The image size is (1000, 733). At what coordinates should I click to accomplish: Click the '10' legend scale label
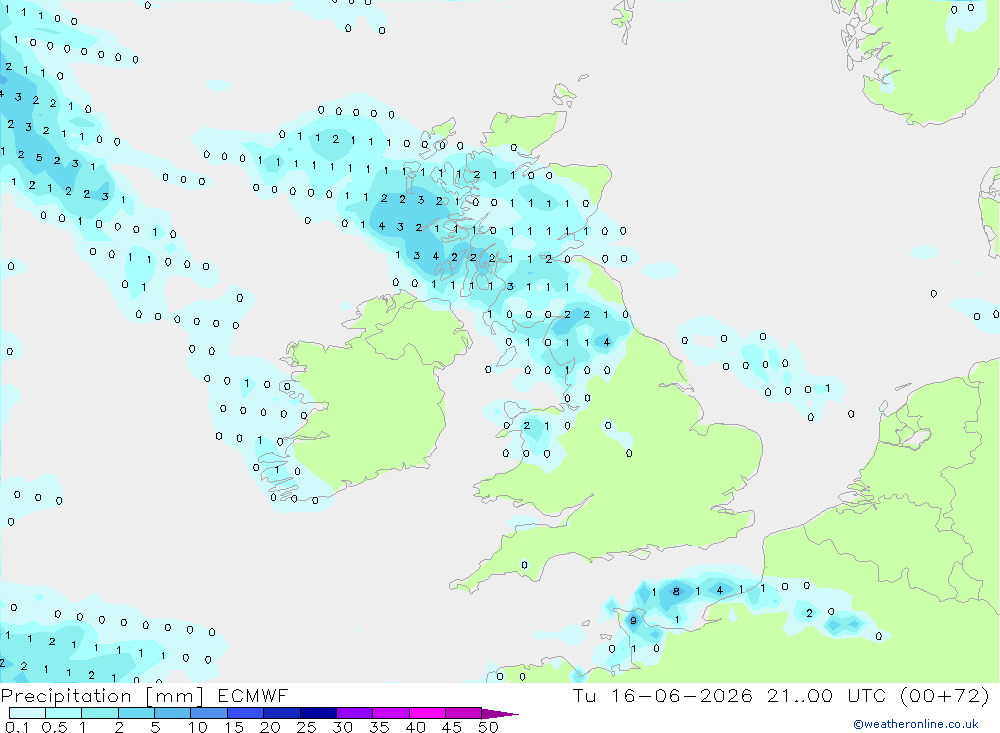click(198, 727)
